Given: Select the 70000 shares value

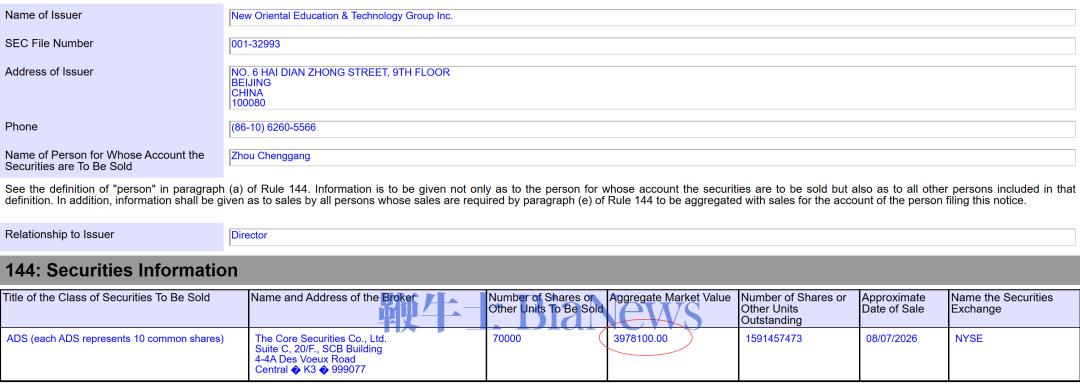Looking at the screenshot, I should click(507, 338).
